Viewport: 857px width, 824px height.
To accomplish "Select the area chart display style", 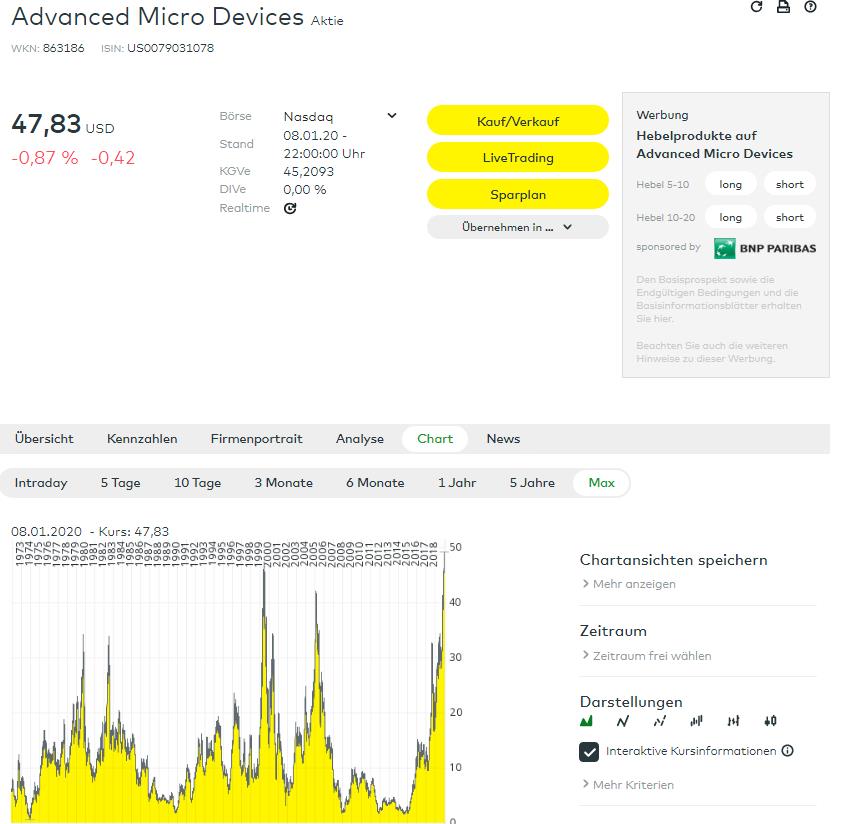I will tap(587, 721).
